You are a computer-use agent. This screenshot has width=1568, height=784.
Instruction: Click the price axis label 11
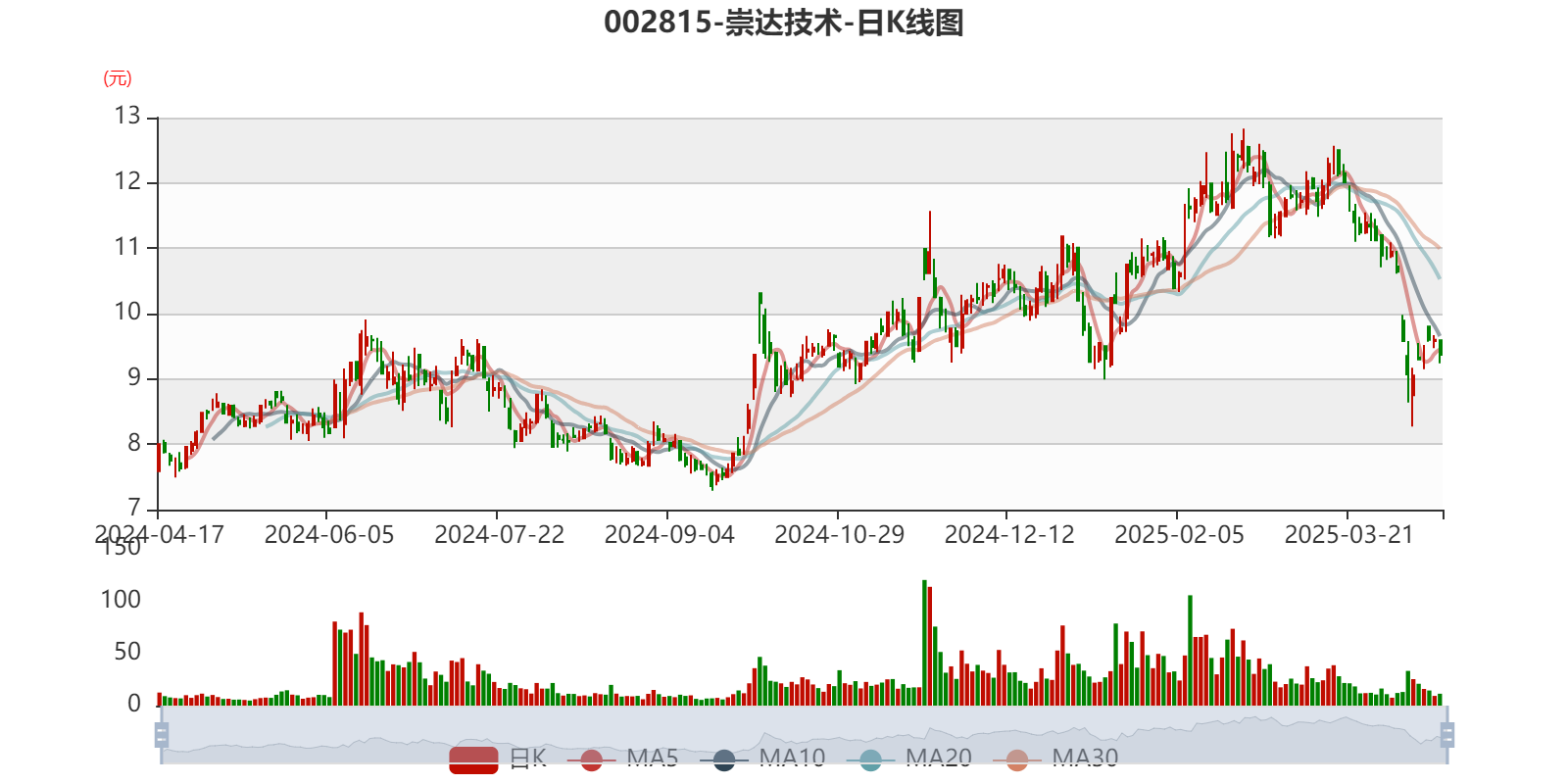tap(127, 246)
